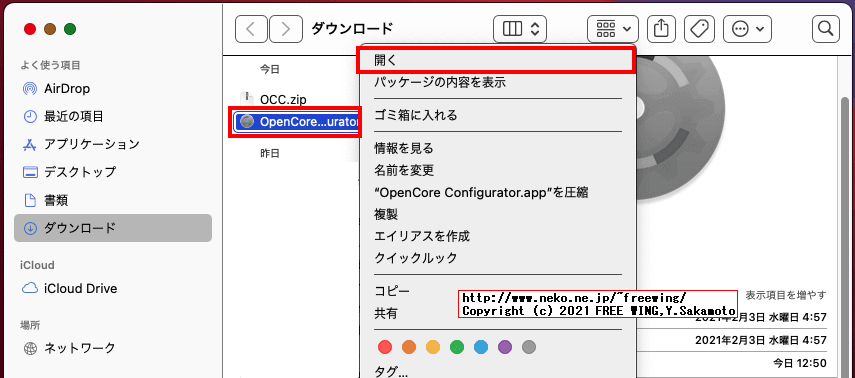
Task: Choose 複製 menu item
Action: coord(498,214)
